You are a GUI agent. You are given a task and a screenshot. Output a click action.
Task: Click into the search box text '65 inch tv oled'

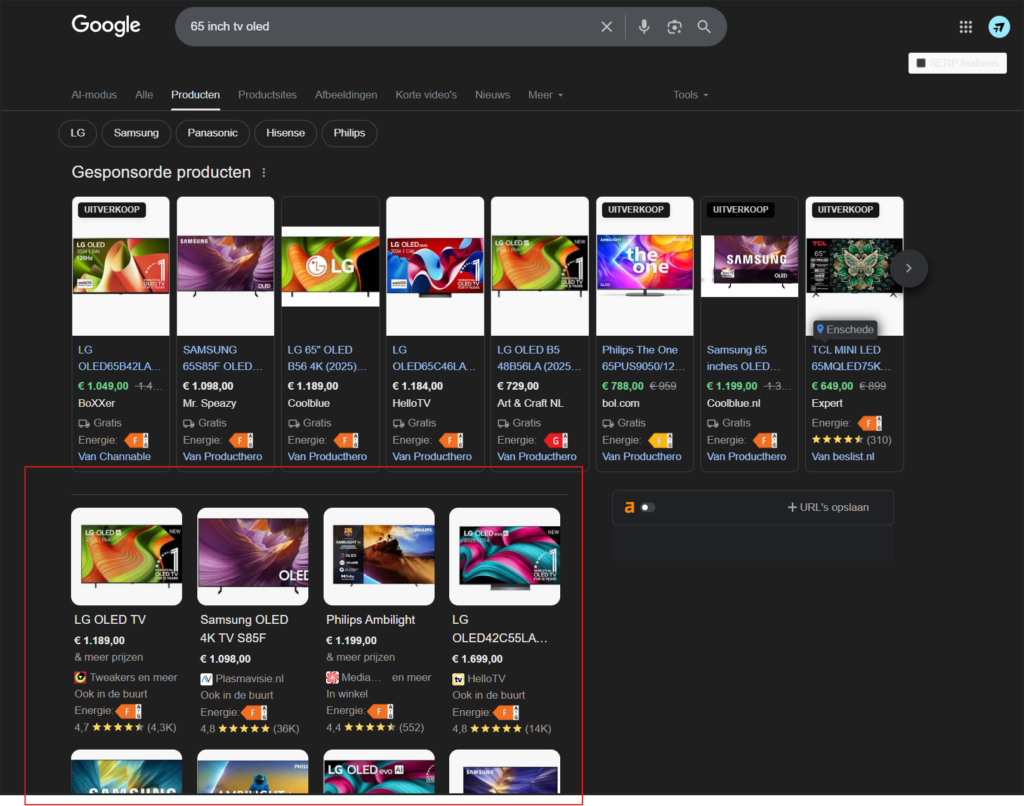[x=229, y=27]
